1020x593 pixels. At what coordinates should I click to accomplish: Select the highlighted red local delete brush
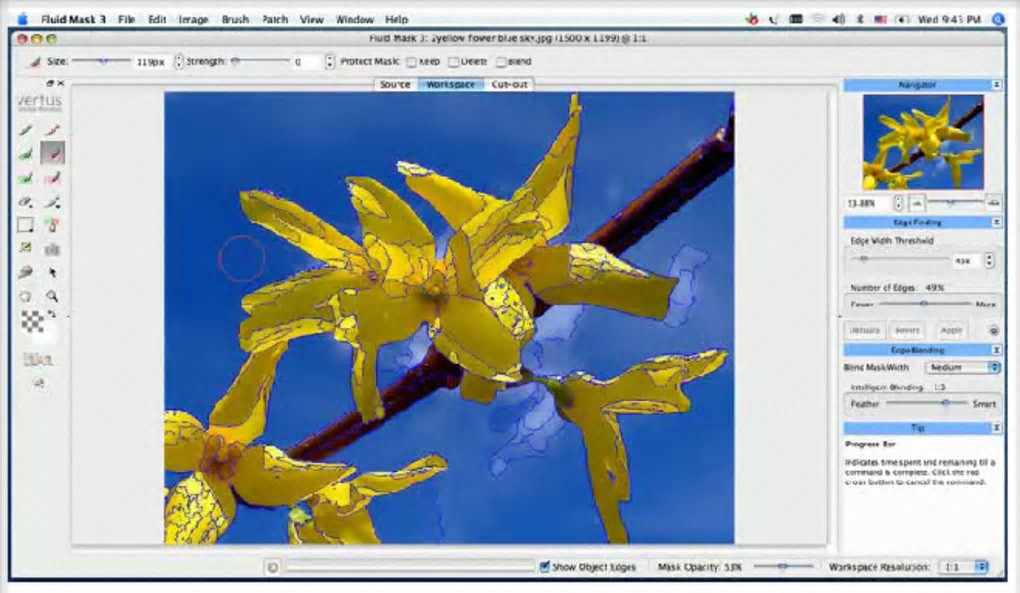[53, 153]
